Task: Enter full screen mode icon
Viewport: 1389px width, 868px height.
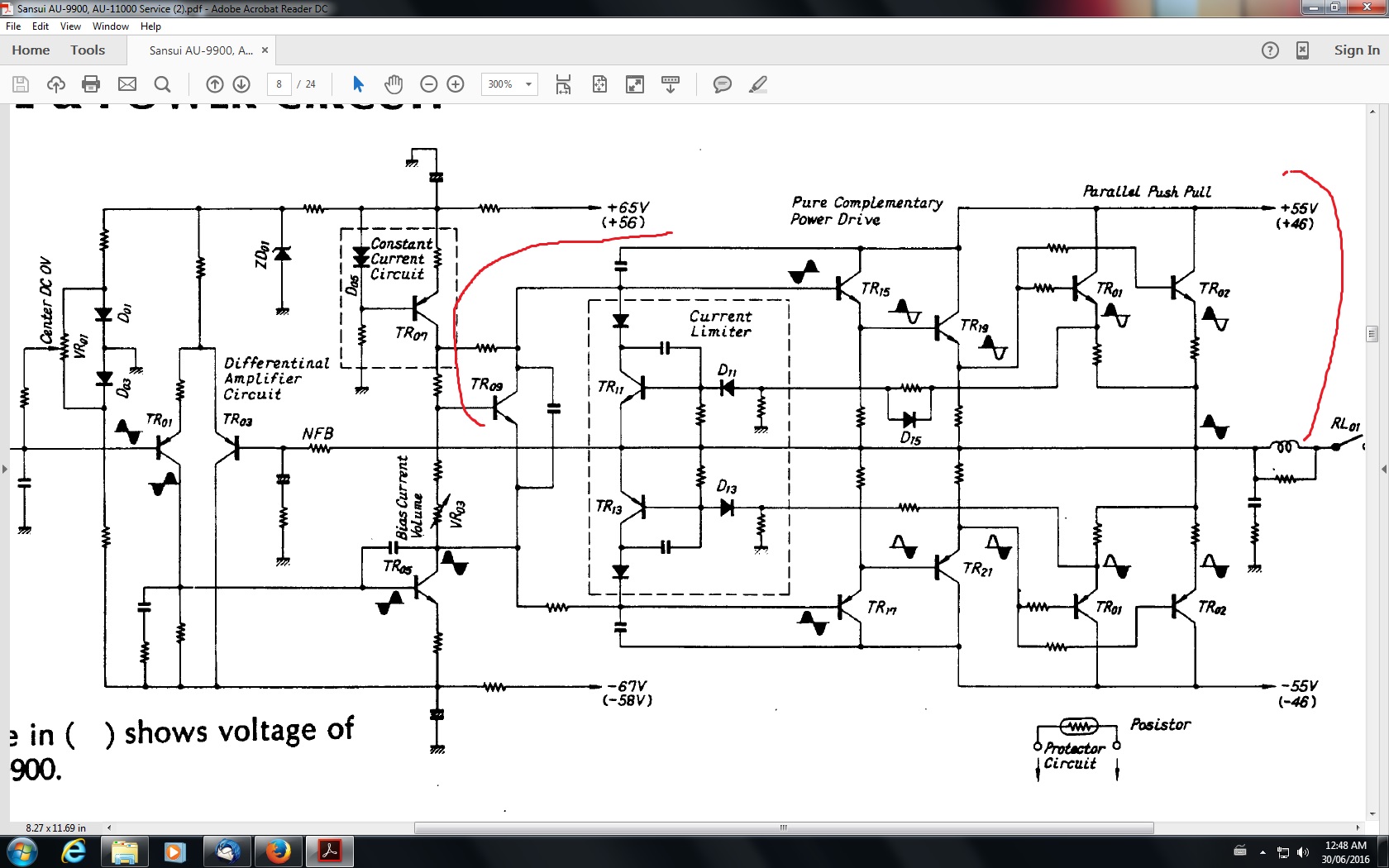Action: [635, 84]
